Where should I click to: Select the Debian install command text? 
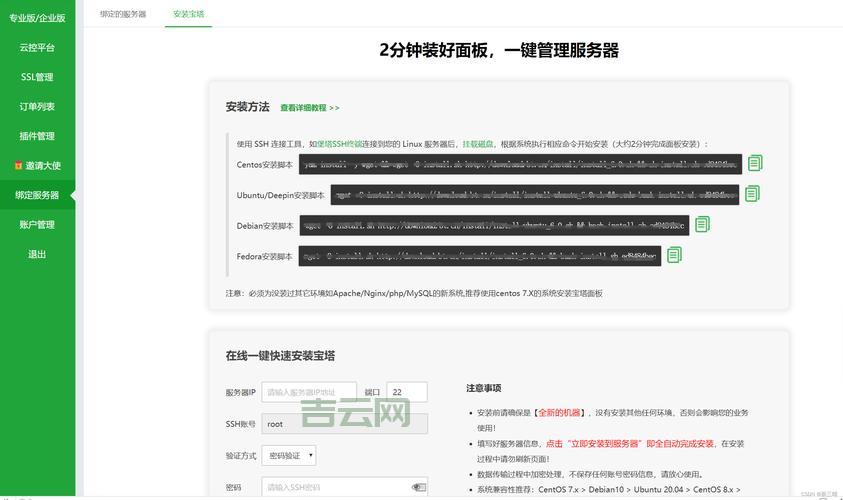point(495,226)
